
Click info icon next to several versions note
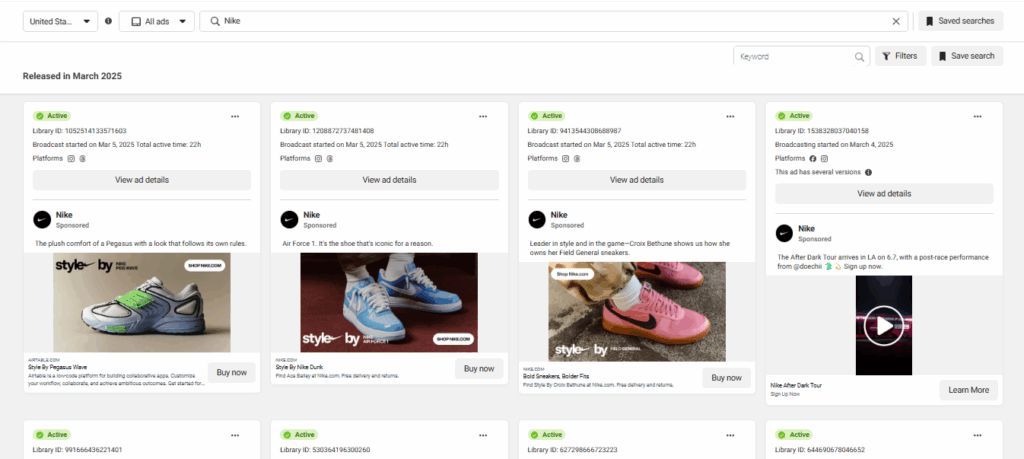point(868,173)
